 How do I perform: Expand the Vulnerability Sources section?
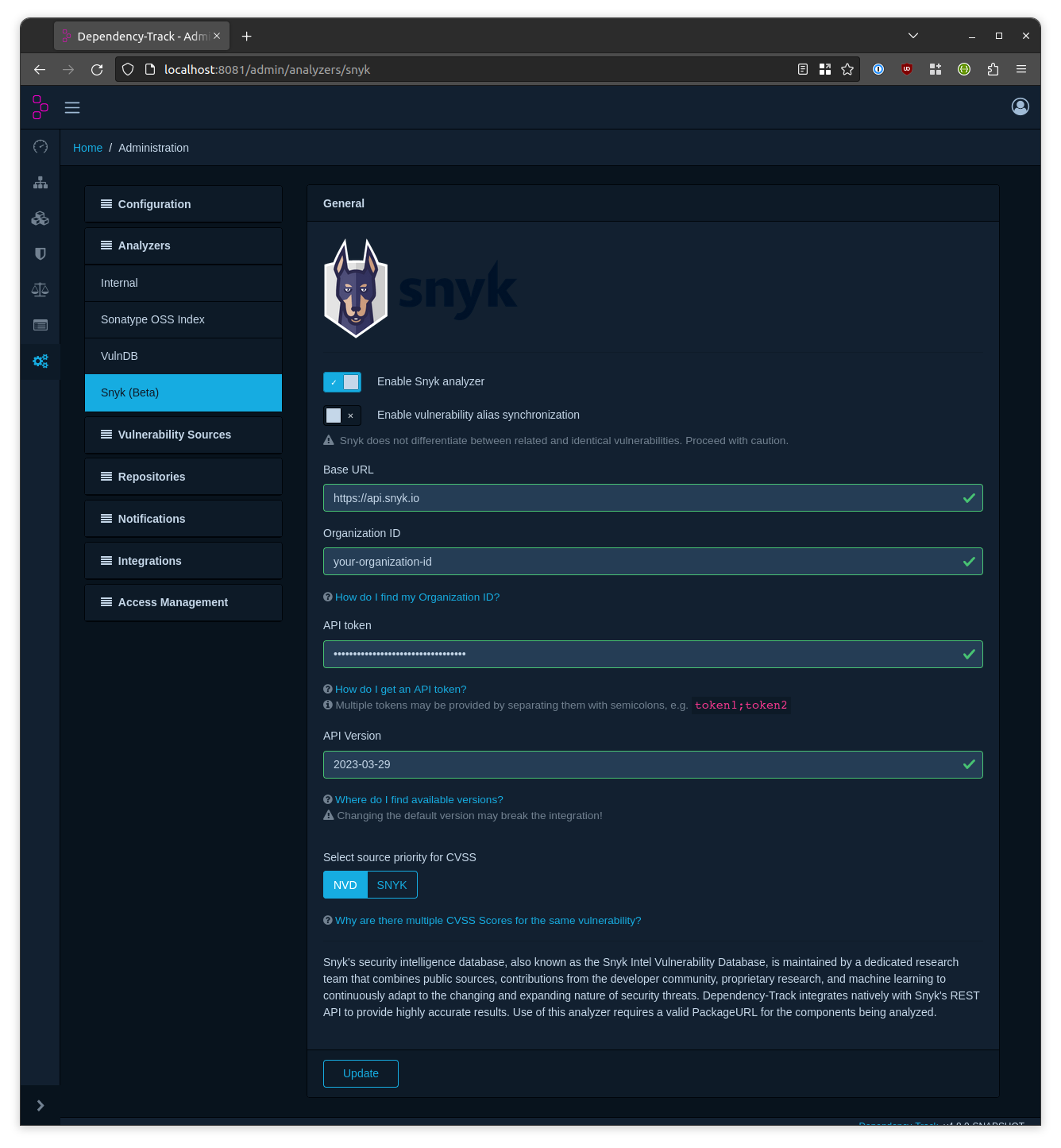(x=183, y=435)
